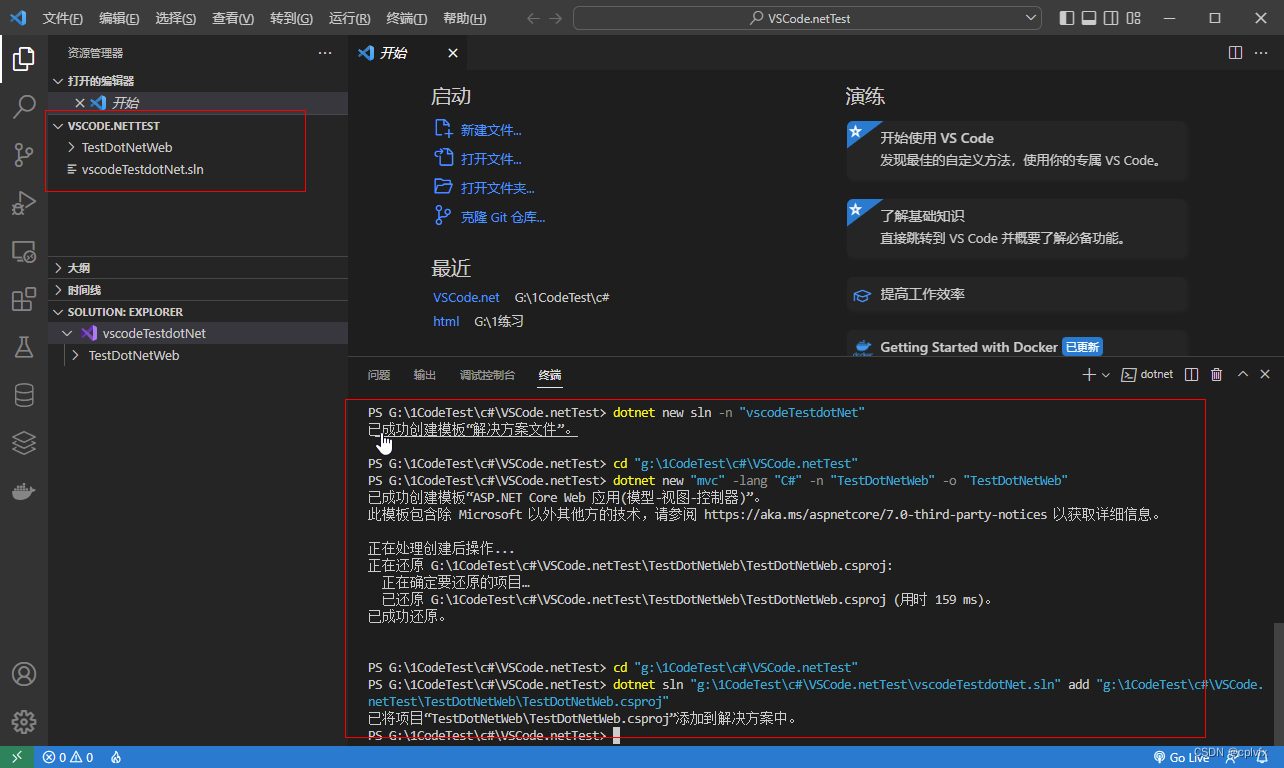
Task: Expand TestDotNetWeb project in Solution Explorer
Action: [76, 355]
